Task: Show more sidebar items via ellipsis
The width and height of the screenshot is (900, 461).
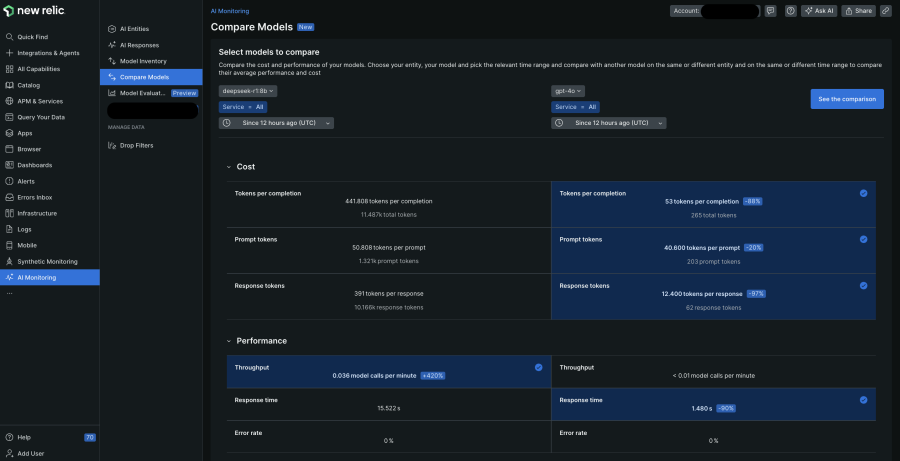Action: 9,293
